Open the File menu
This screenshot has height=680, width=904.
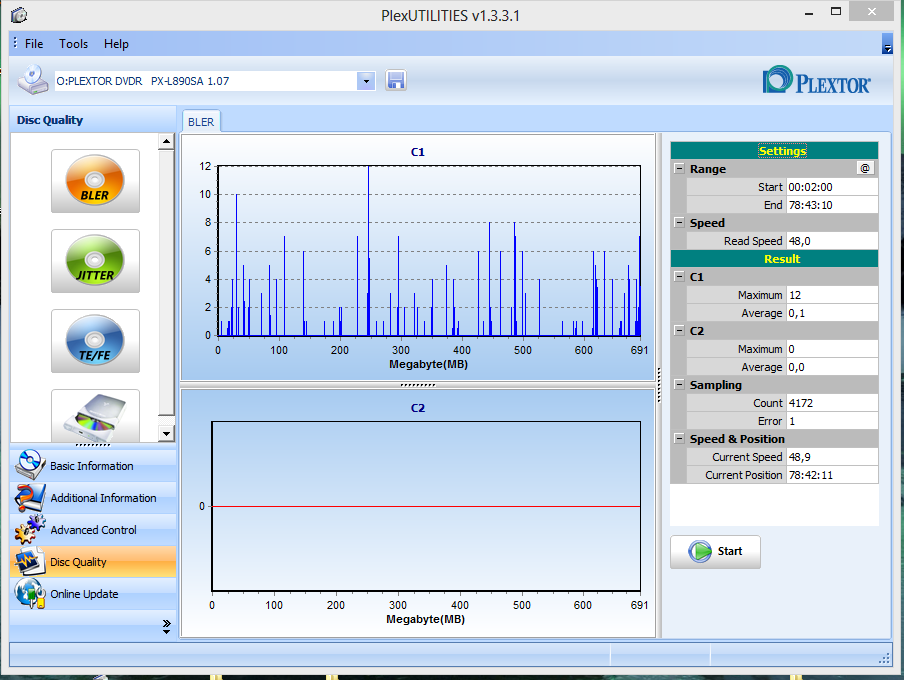click(x=34, y=44)
